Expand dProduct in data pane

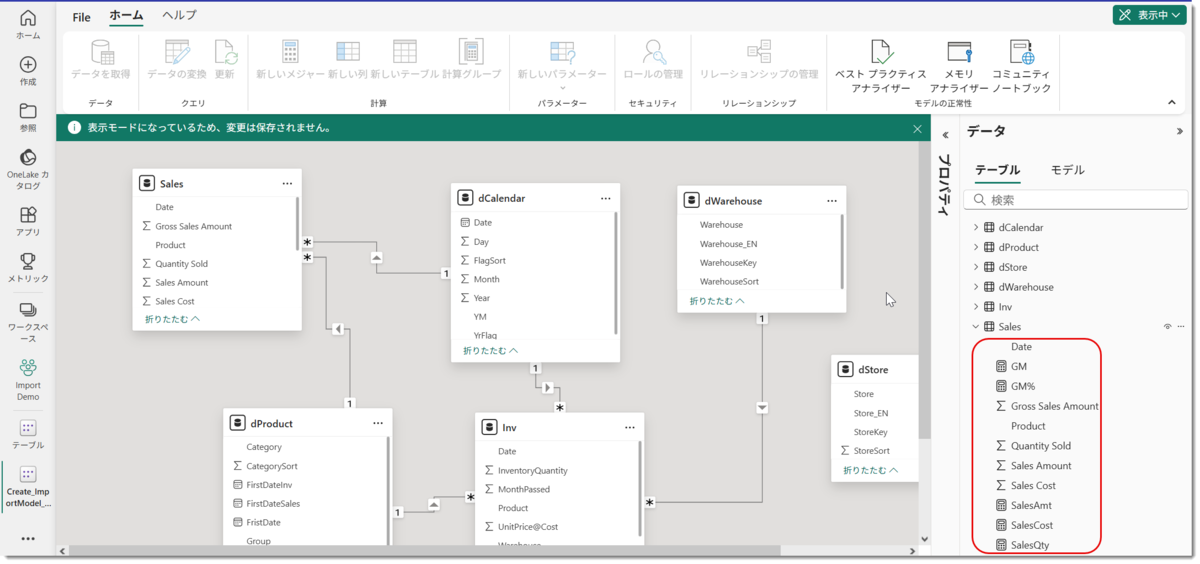[x=976, y=248]
